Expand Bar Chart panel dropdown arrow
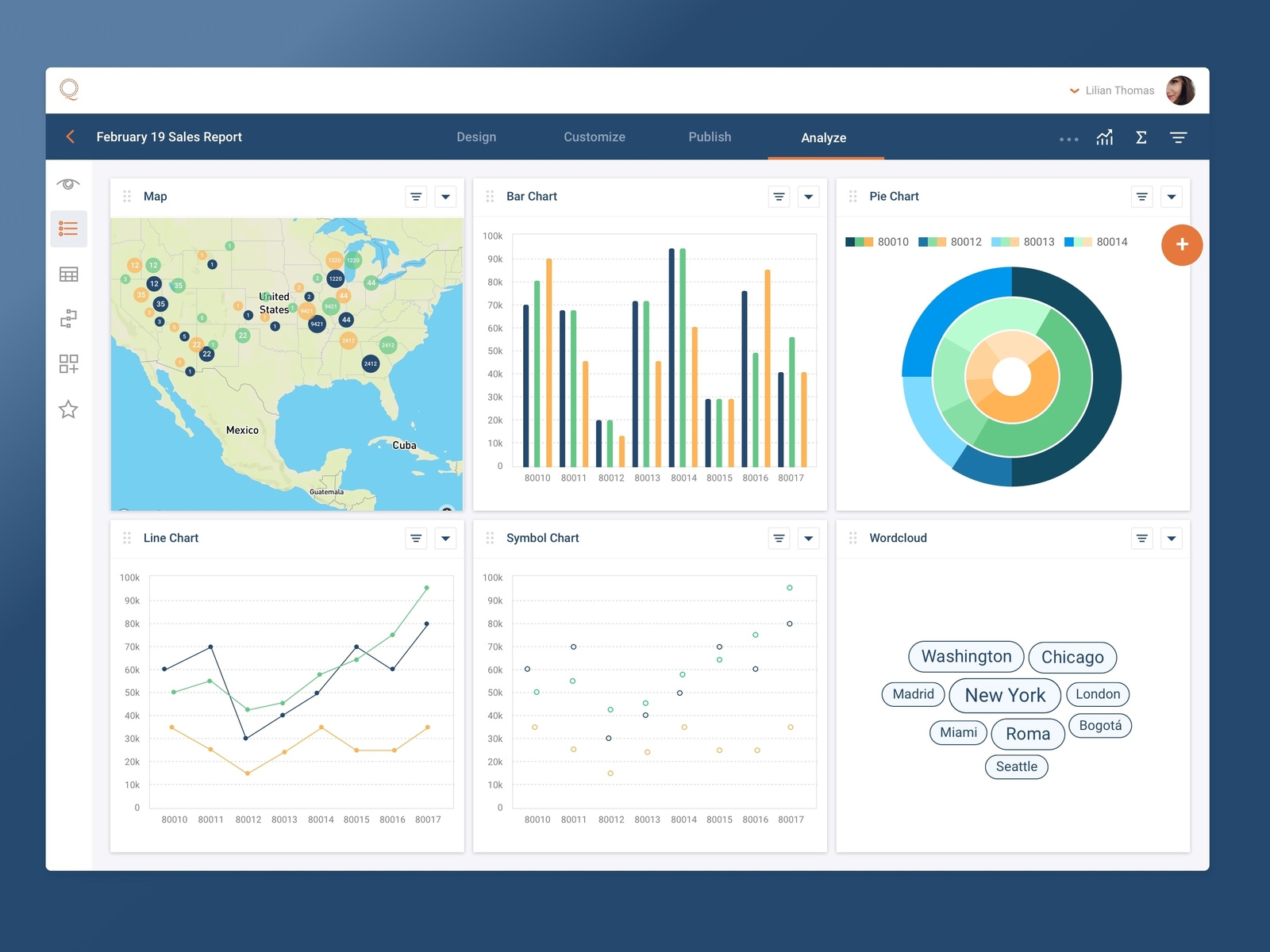 click(808, 197)
